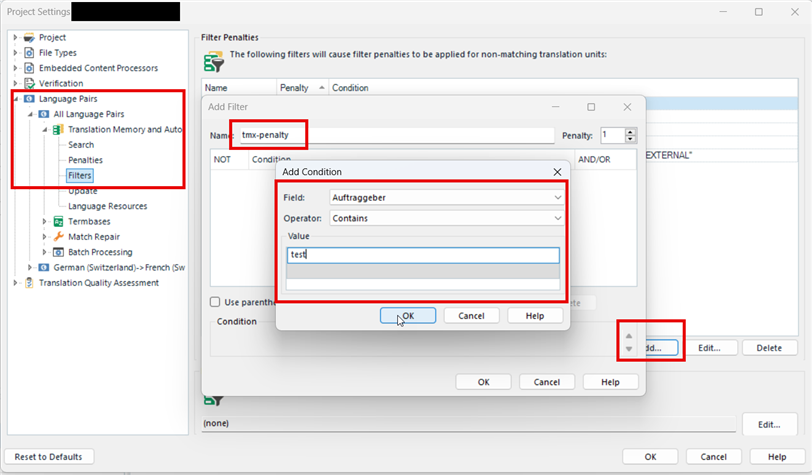The height and width of the screenshot is (475, 812).
Task: Click Help in Add Filter dialog
Action: click(x=611, y=382)
